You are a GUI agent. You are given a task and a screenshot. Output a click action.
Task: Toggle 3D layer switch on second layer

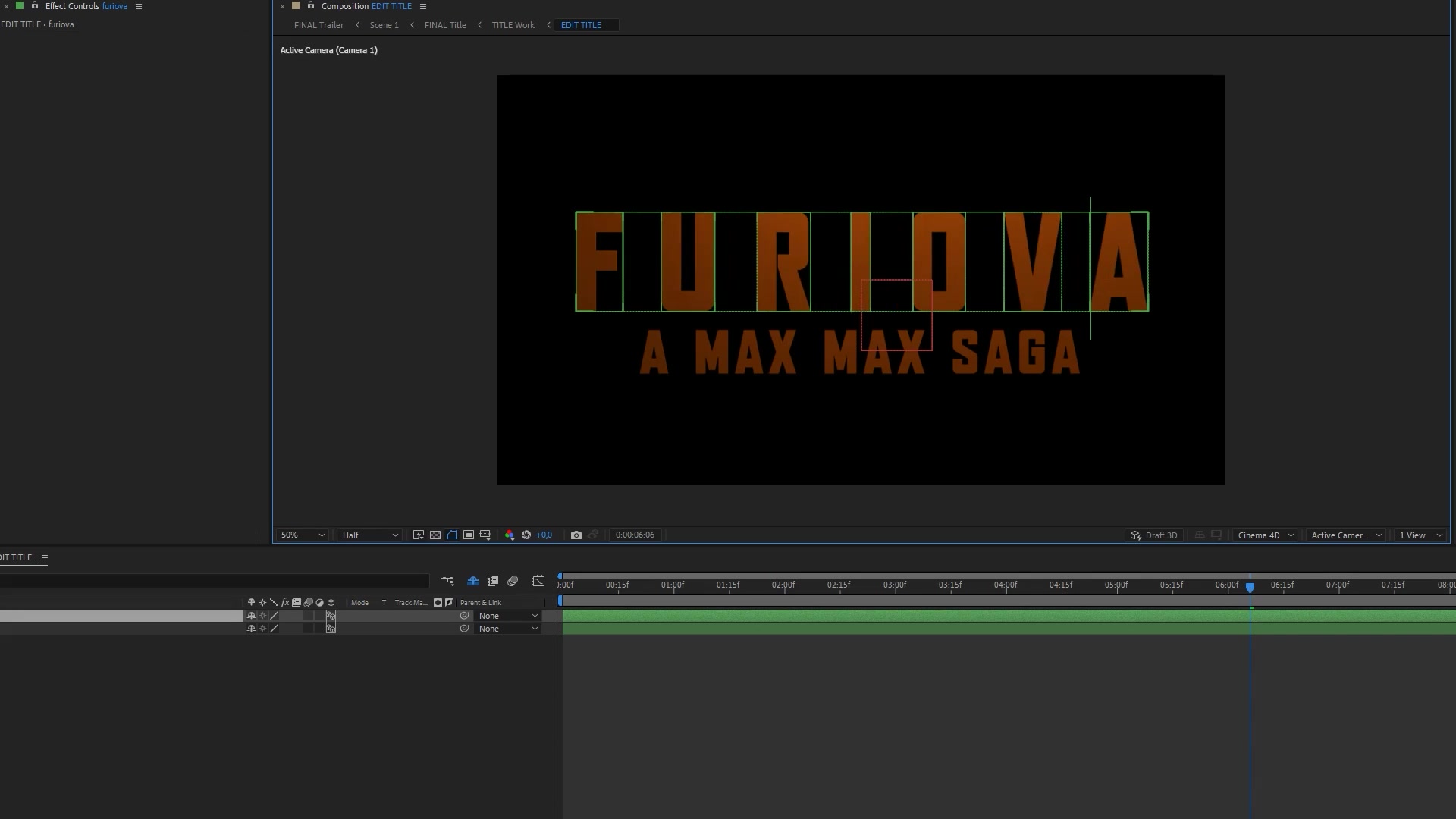point(331,629)
